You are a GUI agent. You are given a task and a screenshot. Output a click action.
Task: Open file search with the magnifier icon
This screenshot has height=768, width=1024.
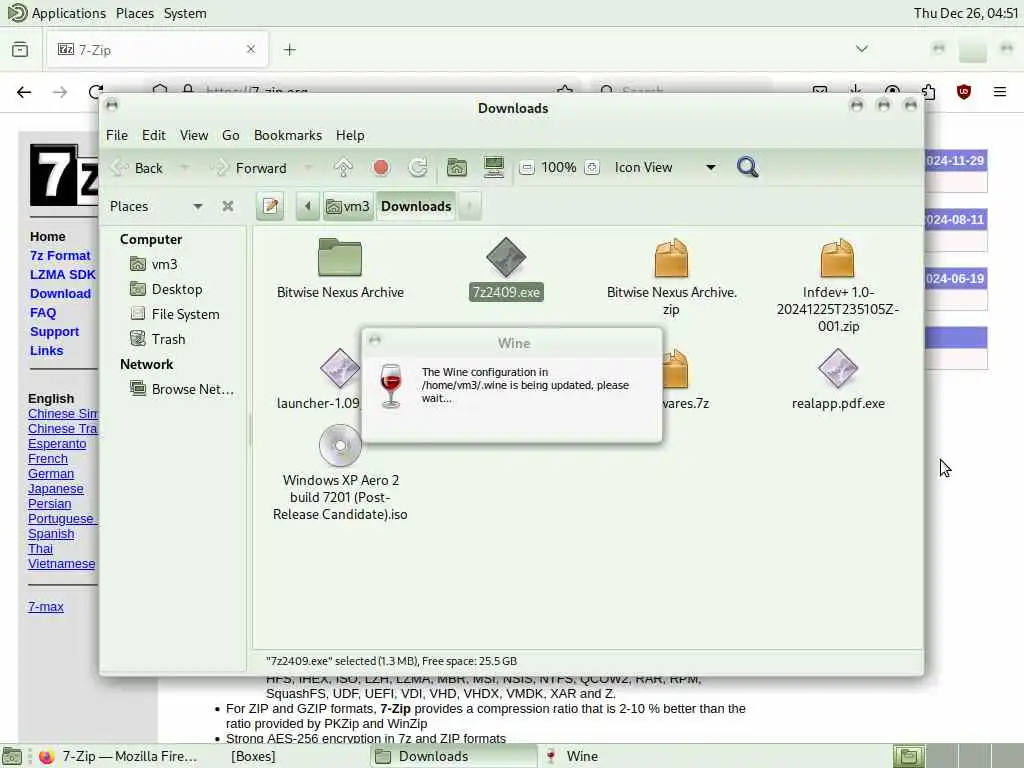click(x=747, y=167)
